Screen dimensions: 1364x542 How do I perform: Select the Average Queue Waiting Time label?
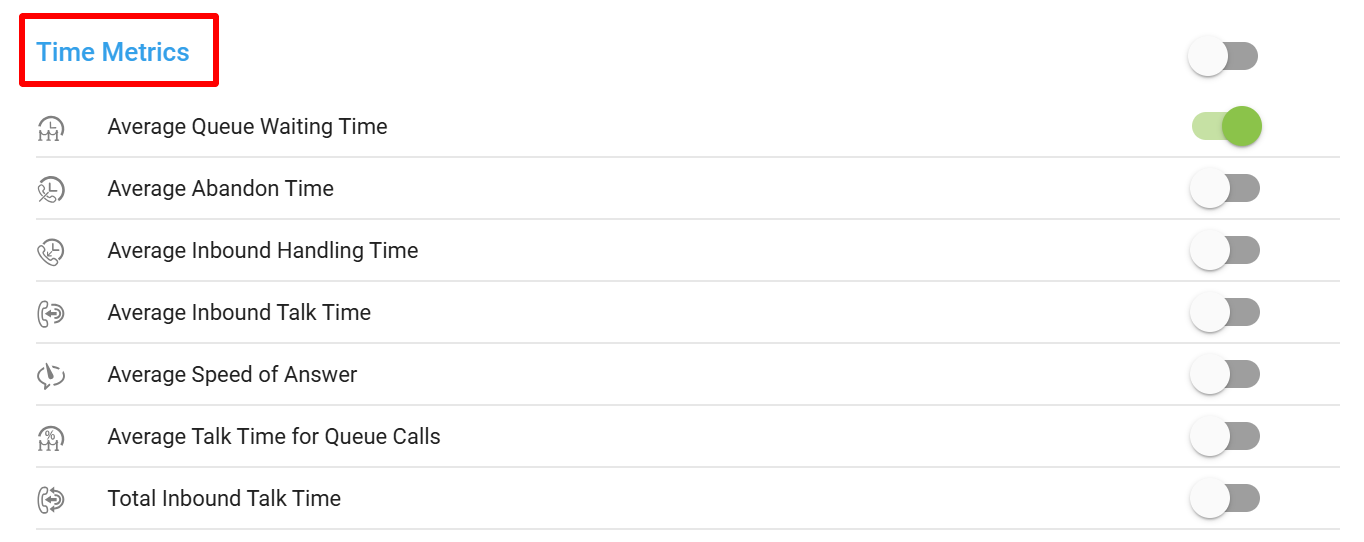tap(247, 127)
